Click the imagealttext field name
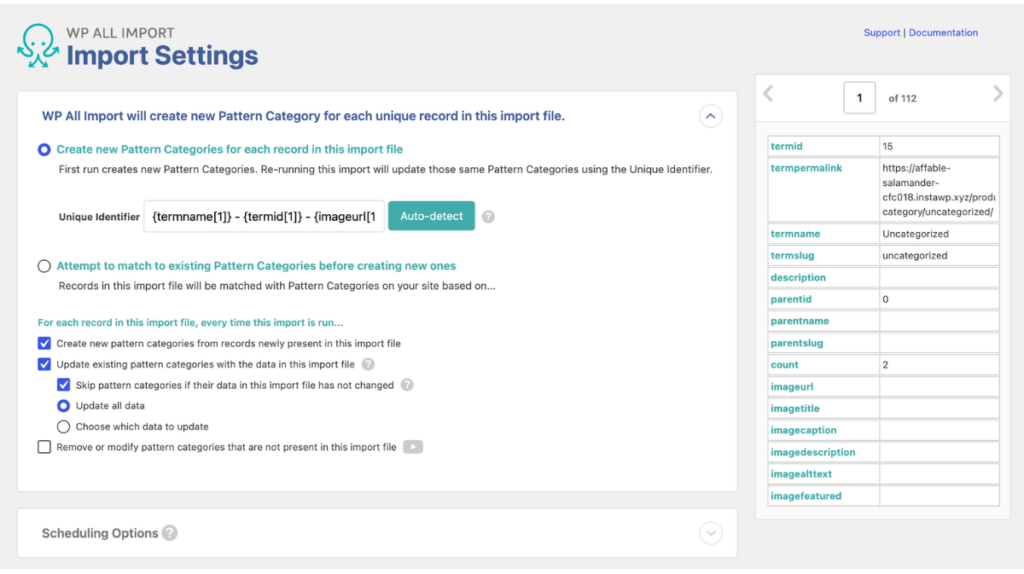Image resolution: width=1024 pixels, height=574 pixels. pyautogui.click(x=801, y=474)
